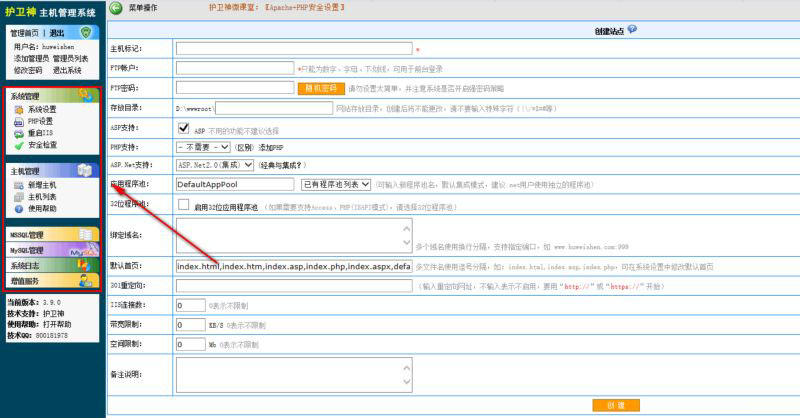Click the 护卫神 technical support link
Screen dimensions: 800x418
(54, 313)
